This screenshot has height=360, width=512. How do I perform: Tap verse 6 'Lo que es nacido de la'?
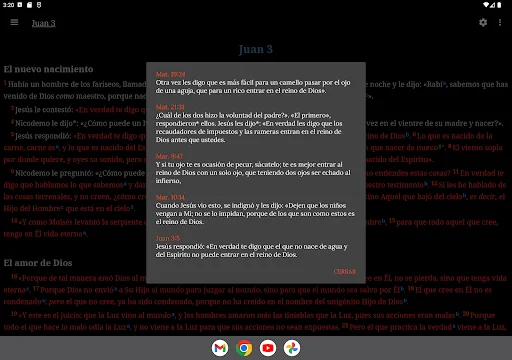(452, 136)
